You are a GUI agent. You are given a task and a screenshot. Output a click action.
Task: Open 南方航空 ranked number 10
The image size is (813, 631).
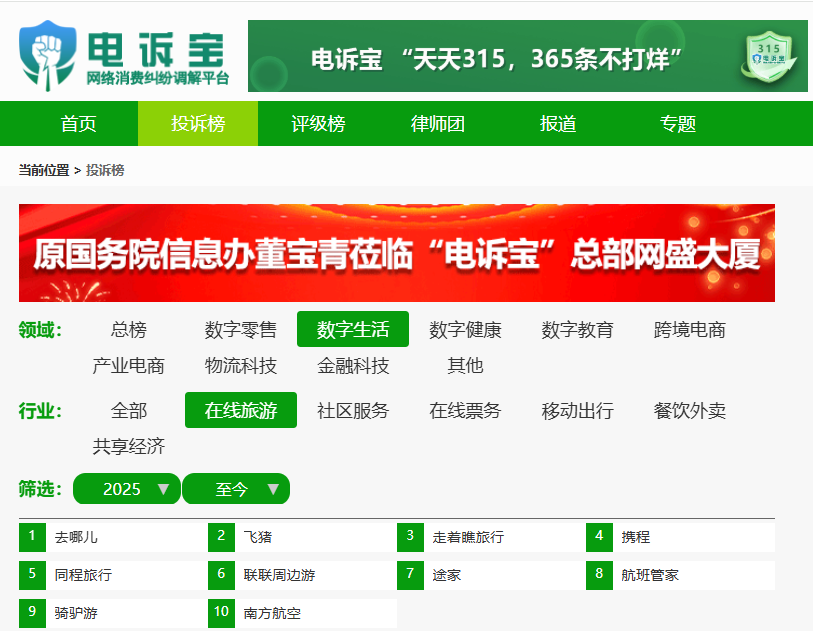pos(302,613)
